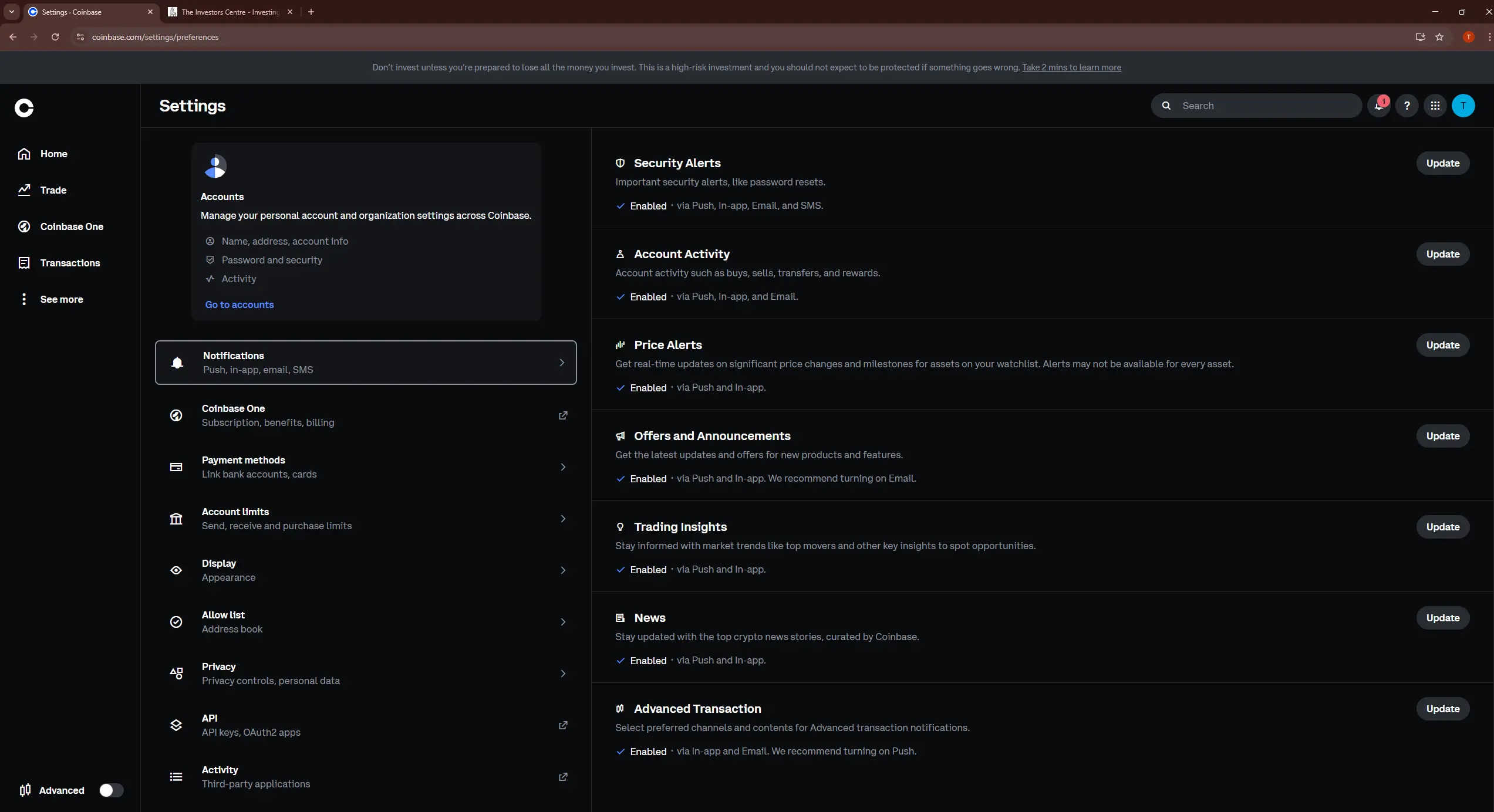Image resolution: width=1494 pixels, height=812 pixels.
Task: Open Coinbase One in sidebar
Action: click(60, 226)
